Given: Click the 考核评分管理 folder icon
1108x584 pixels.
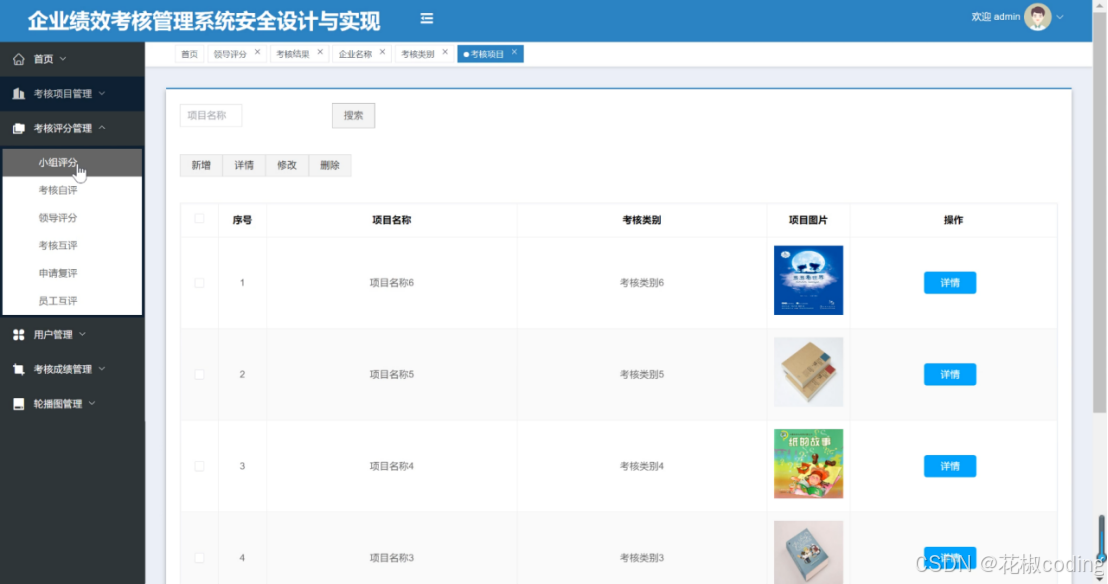Looking at the screenshot, I should 18,128.
